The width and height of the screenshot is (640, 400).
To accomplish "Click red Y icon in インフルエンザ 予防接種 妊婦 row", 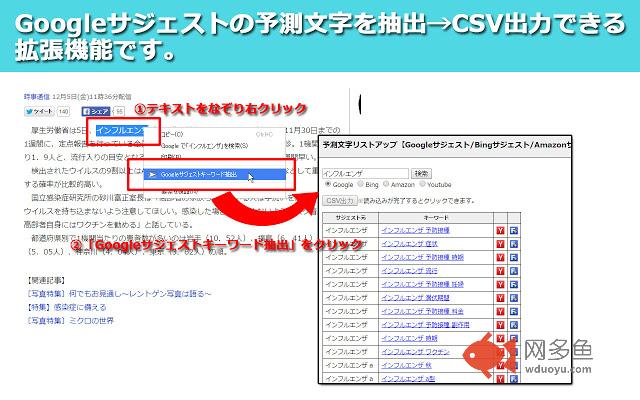I will (500, 284).
